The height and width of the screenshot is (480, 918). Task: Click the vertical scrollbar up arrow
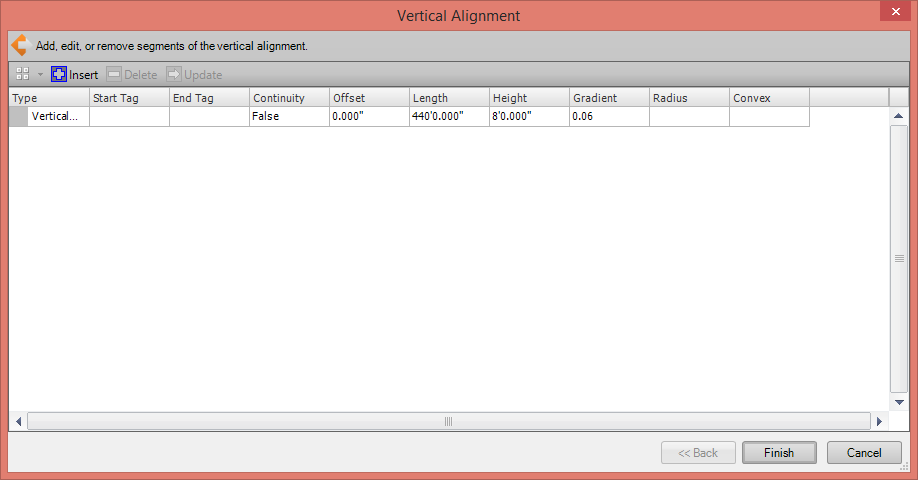(899, 116)
